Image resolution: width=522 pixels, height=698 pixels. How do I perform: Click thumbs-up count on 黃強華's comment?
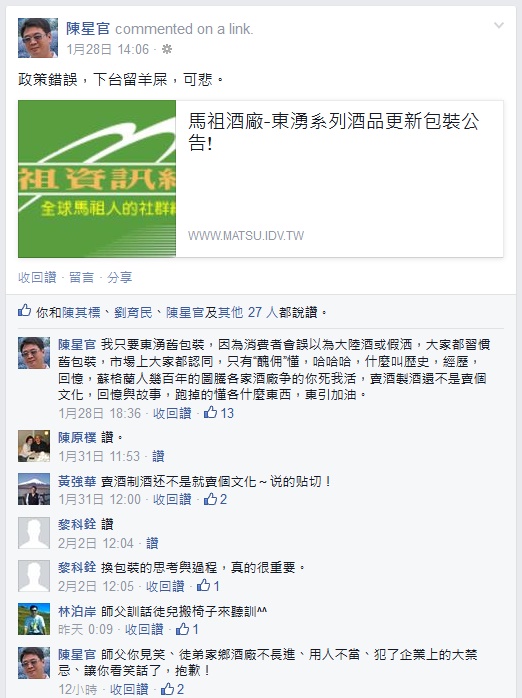click(215, 499)
